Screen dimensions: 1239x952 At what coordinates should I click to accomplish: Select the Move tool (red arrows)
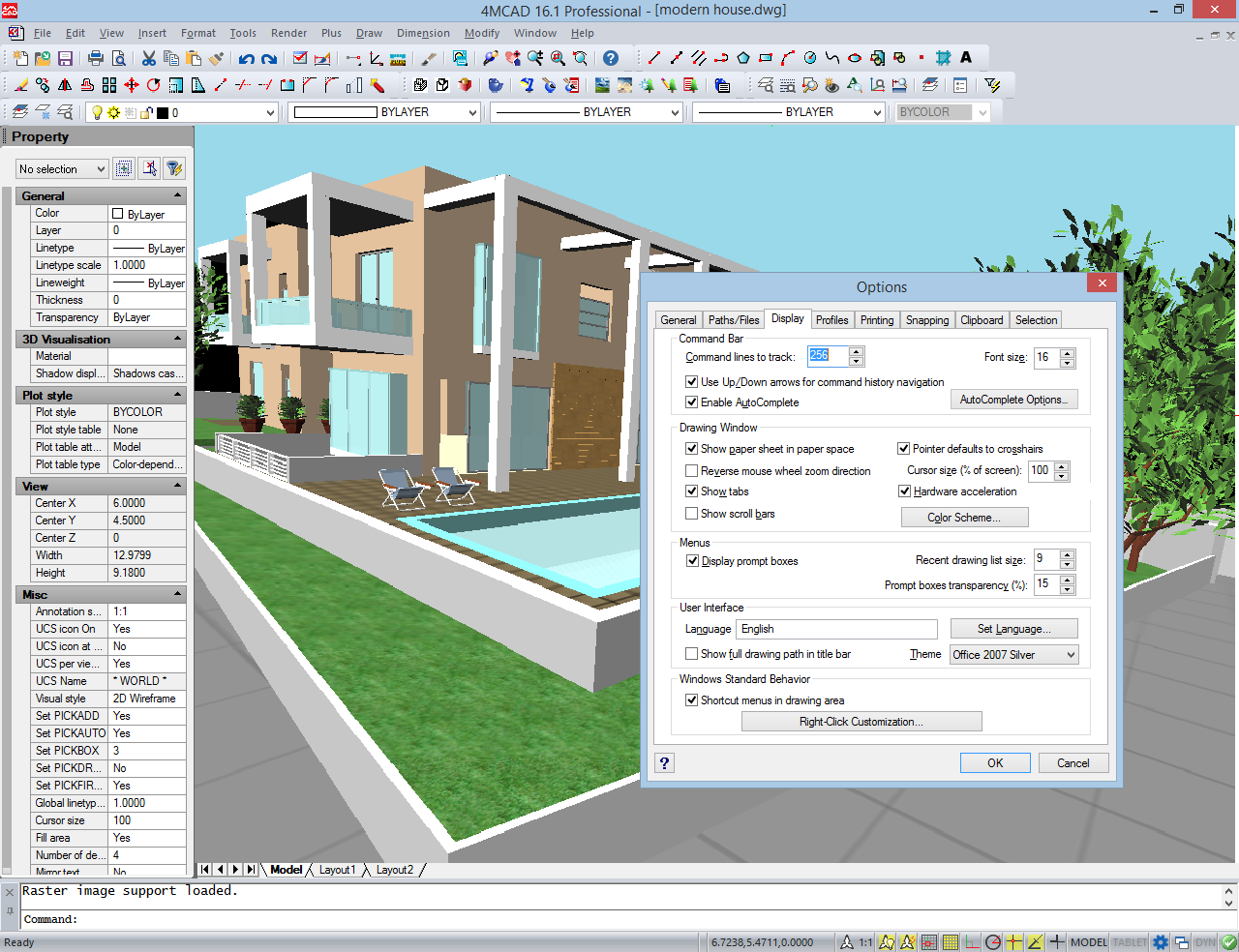pos(132,85)
